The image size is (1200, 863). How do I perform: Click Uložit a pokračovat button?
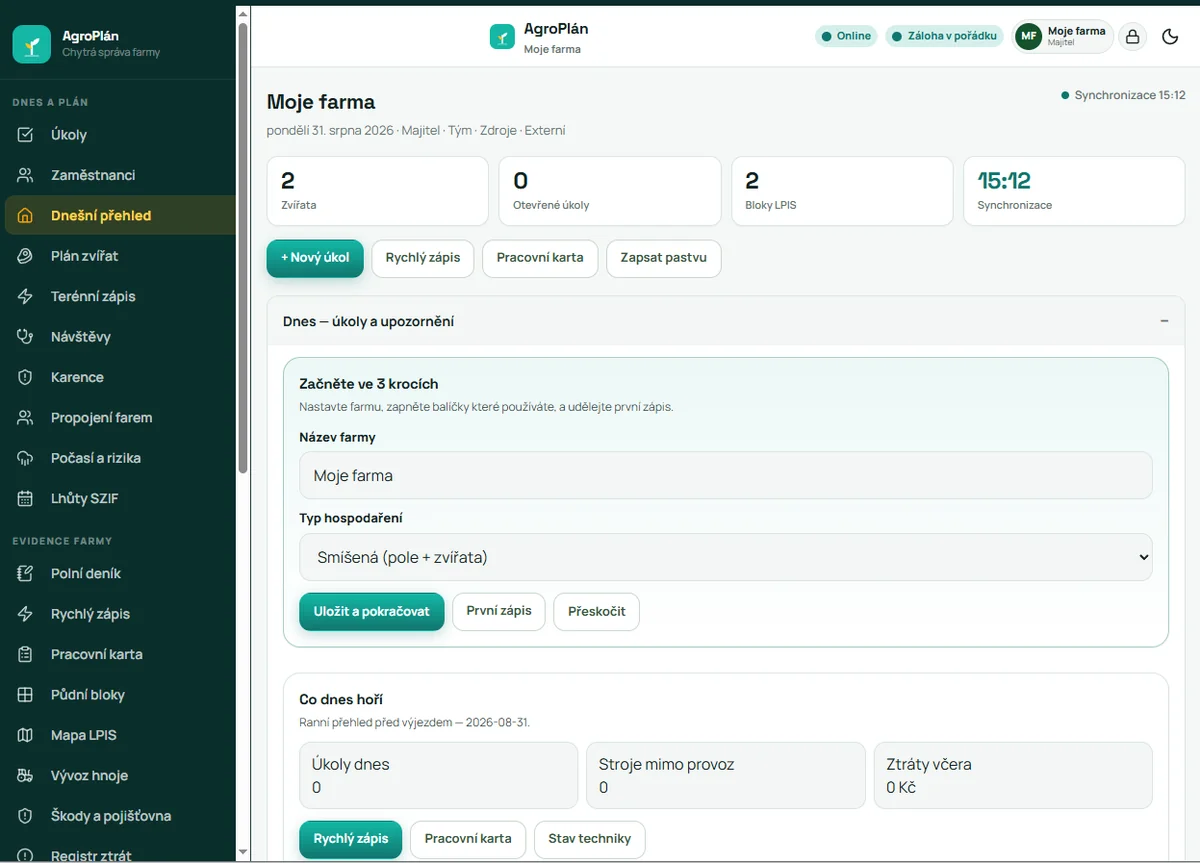click(x=371, y=612)
